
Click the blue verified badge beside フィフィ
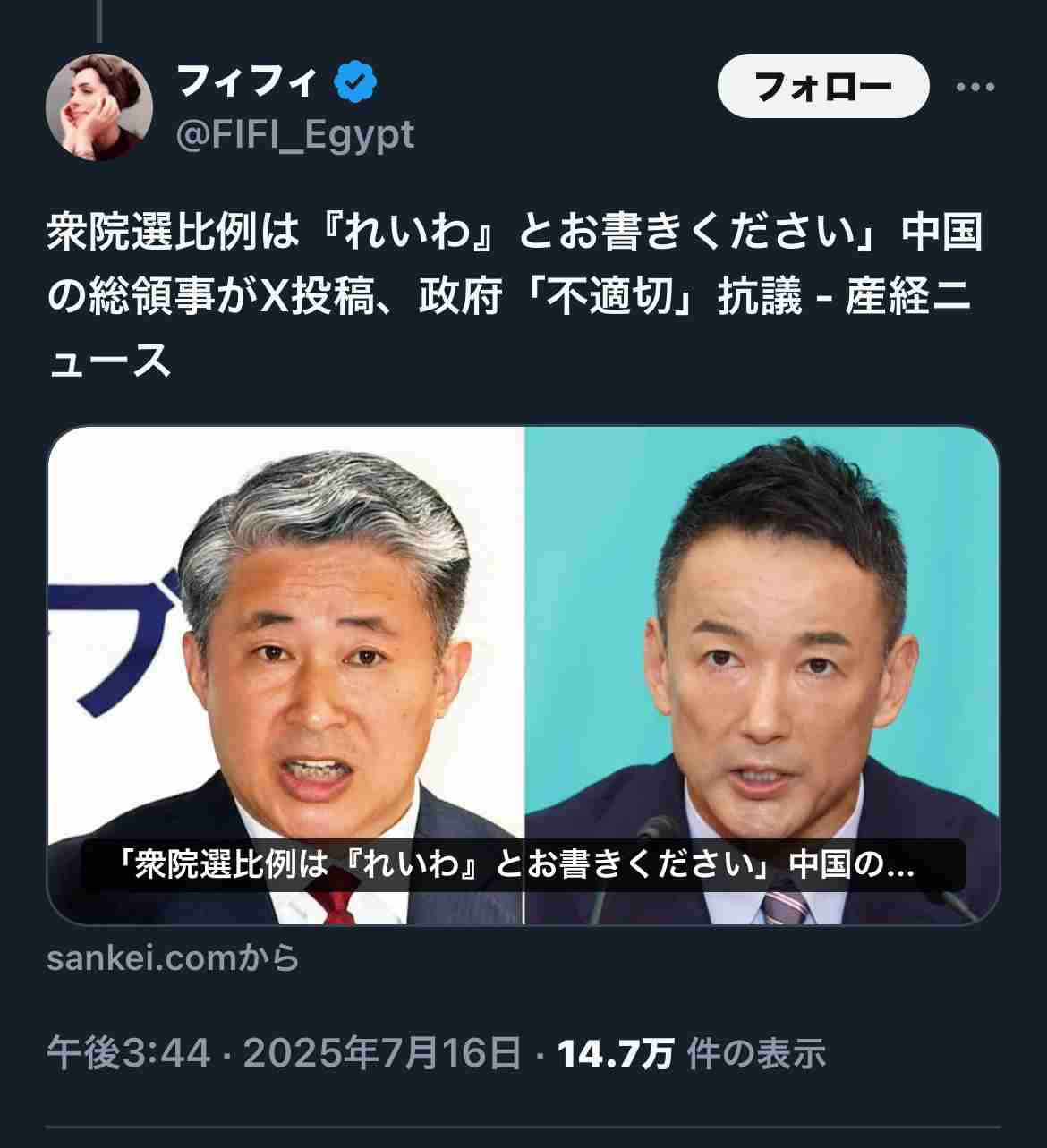[355, 82]
